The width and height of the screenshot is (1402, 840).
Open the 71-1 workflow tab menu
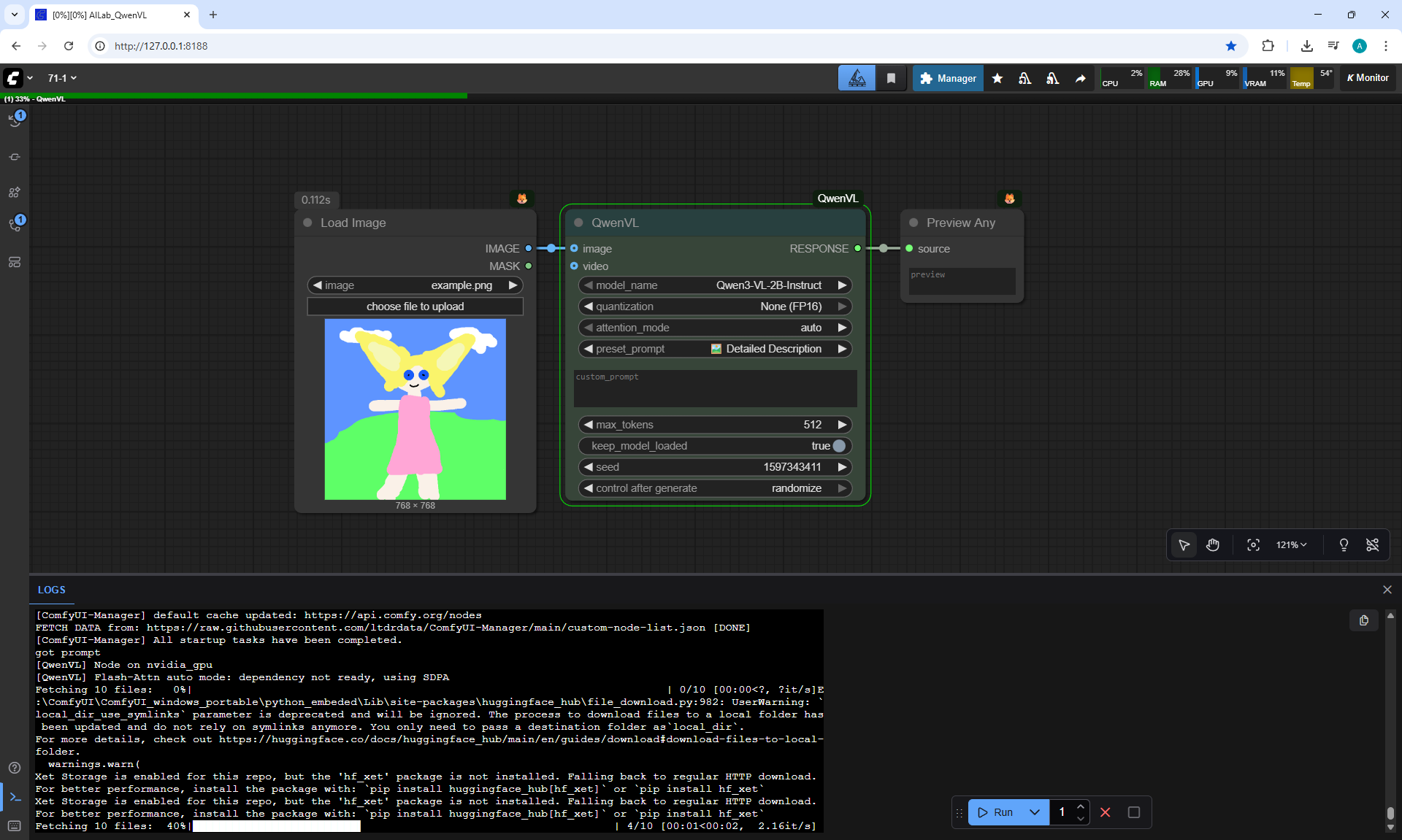point(62,78)
